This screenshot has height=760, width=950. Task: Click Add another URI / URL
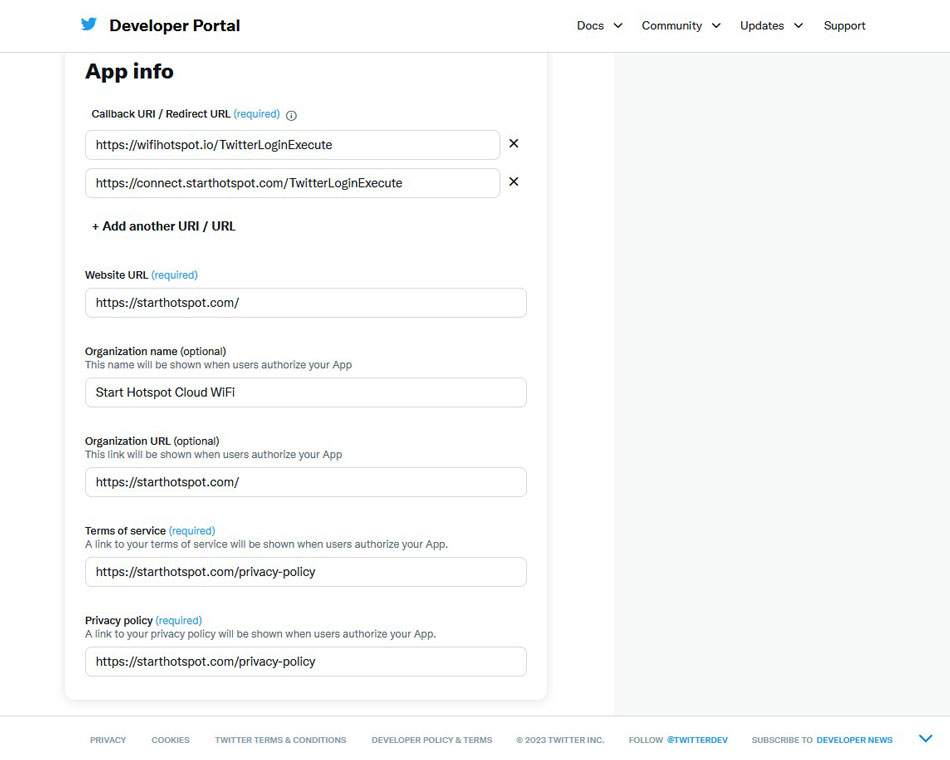[164, 226]
